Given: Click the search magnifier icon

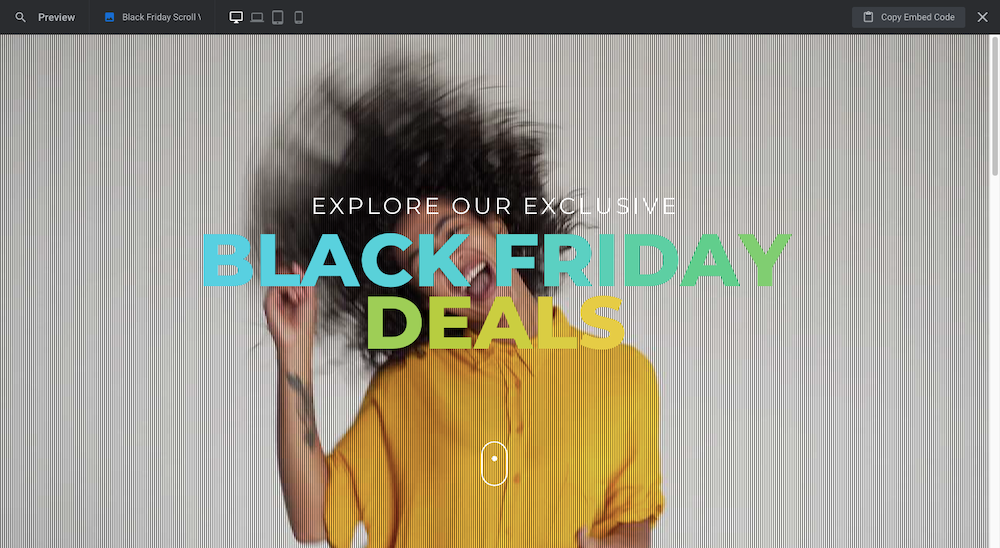Looking at the screenshot, I should pos(20,17).
